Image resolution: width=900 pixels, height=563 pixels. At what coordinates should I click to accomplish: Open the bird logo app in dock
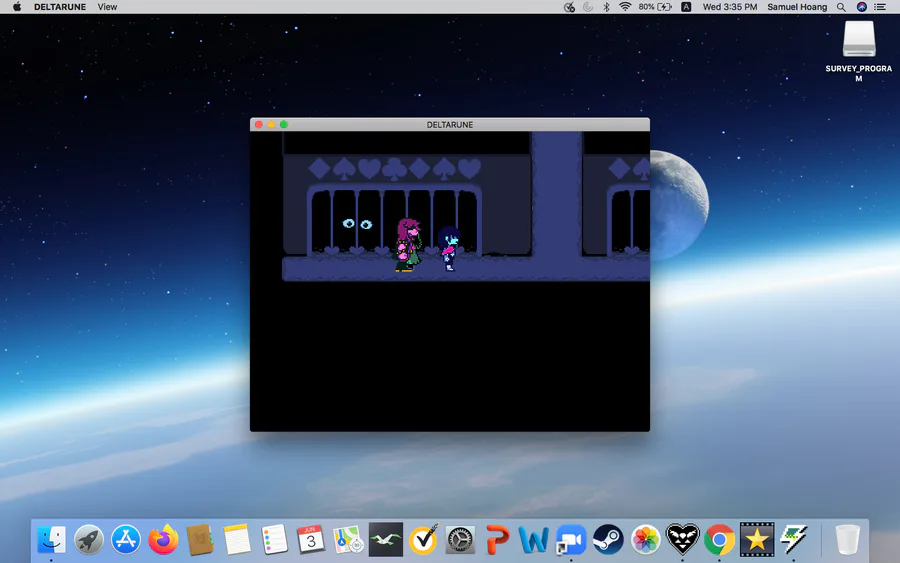point(386,539)
